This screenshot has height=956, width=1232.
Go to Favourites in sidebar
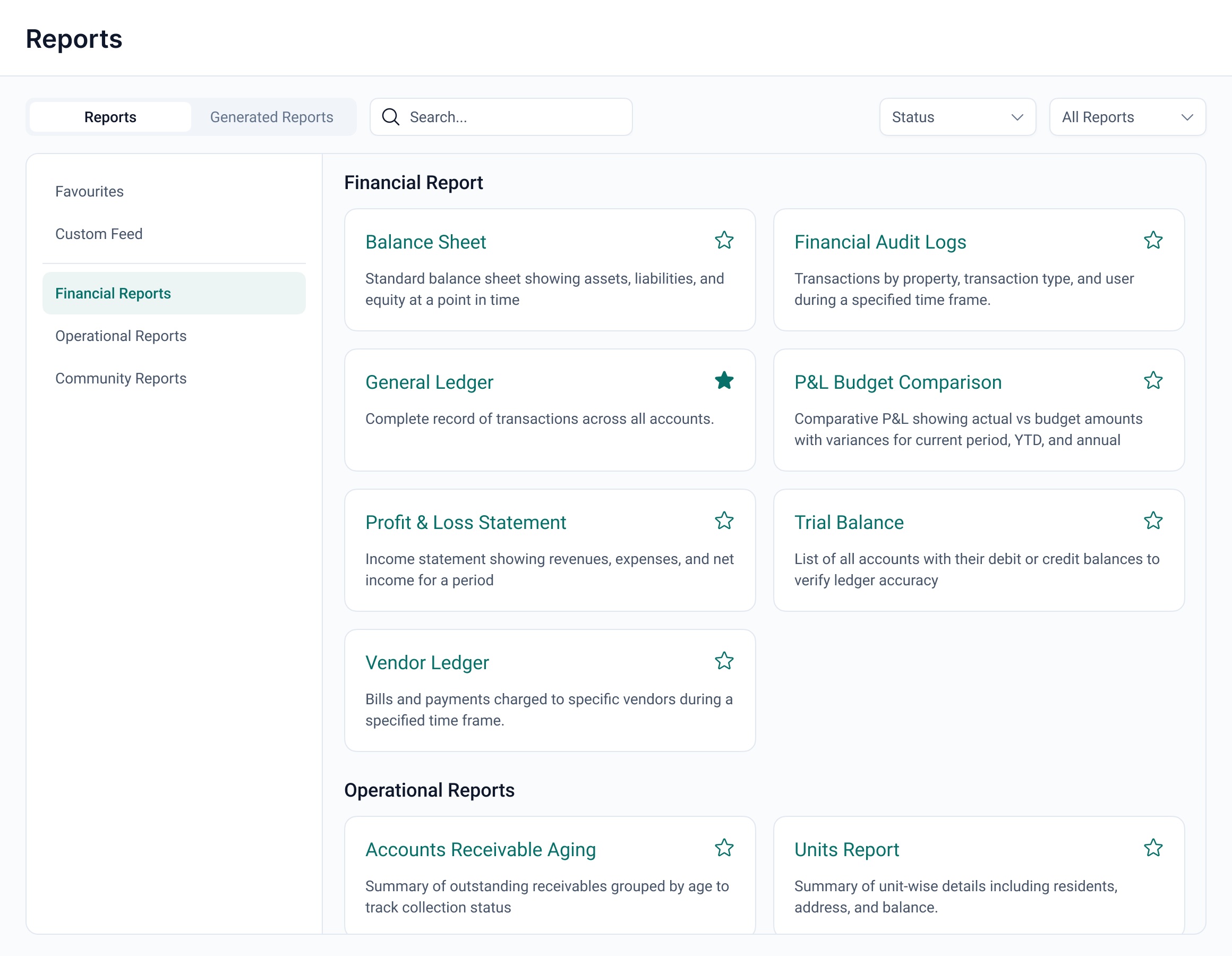pos(89,191)
